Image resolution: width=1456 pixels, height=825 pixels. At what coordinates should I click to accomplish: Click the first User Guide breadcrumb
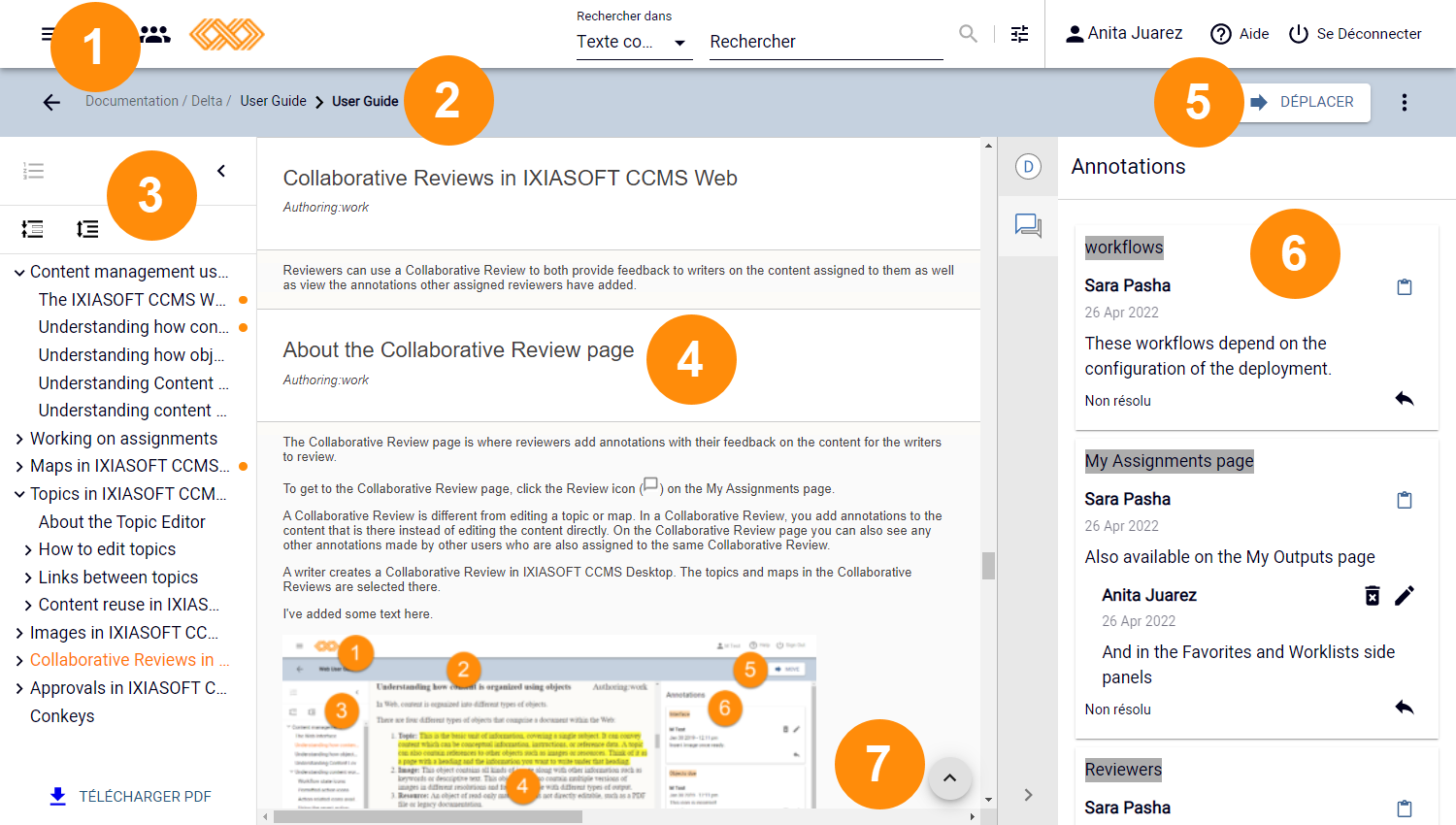click(273, 101)
